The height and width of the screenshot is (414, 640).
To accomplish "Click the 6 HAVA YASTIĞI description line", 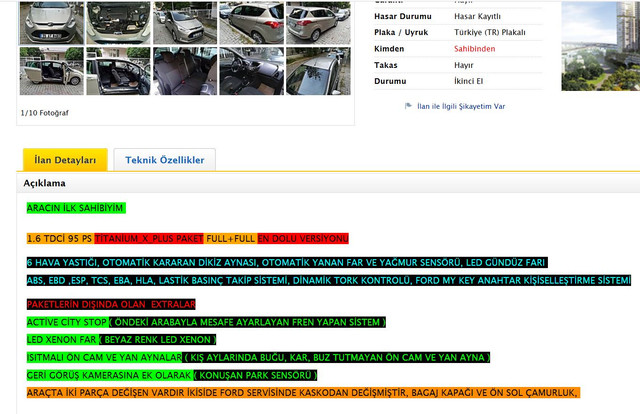I will 287,263.
